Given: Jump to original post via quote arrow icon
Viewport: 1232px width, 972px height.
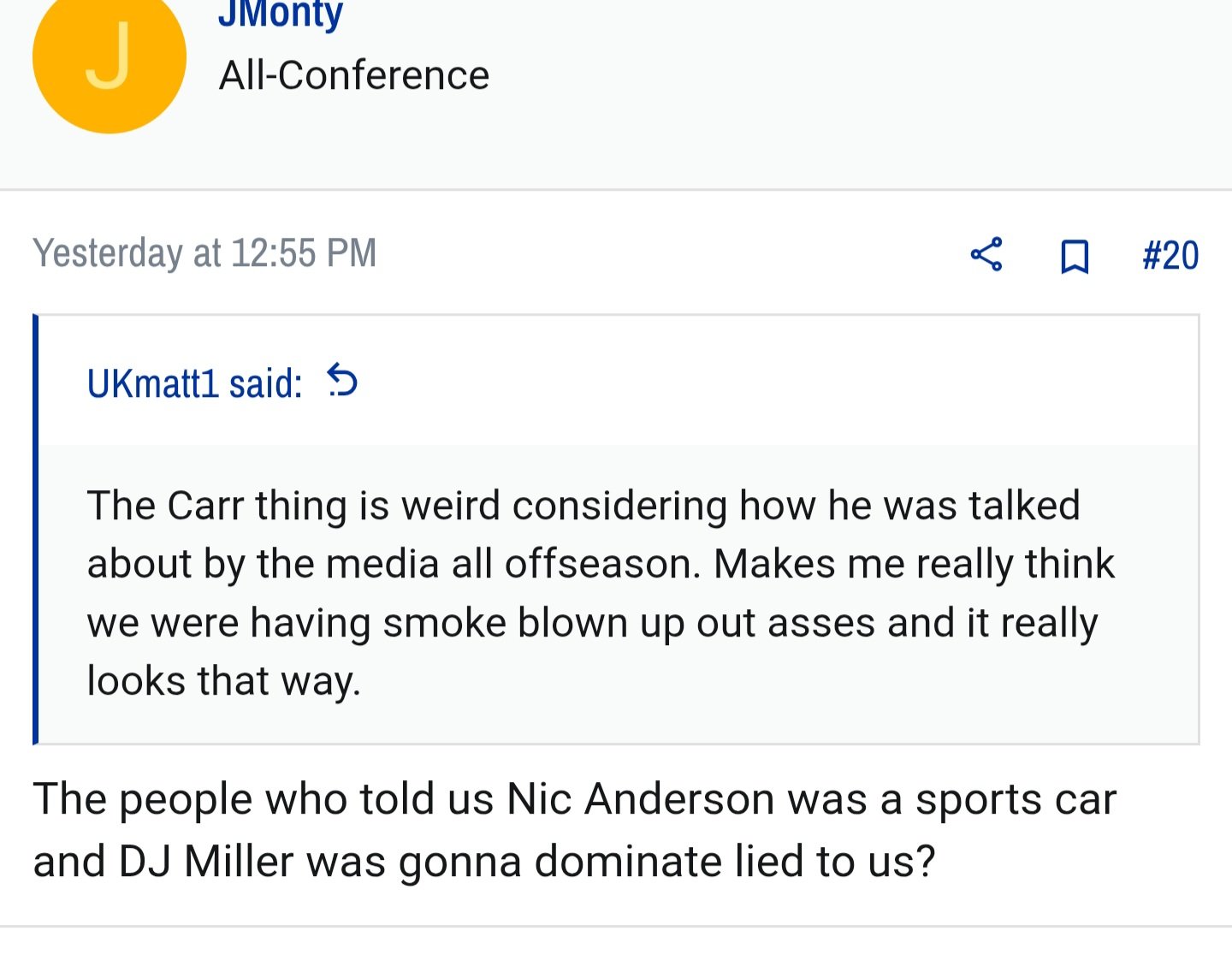Looking at the screenshot, I should (x=342, y=381).
